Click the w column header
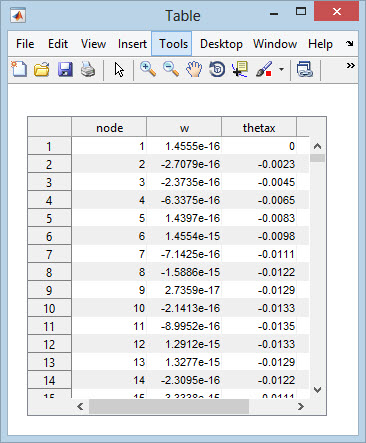 184,127
